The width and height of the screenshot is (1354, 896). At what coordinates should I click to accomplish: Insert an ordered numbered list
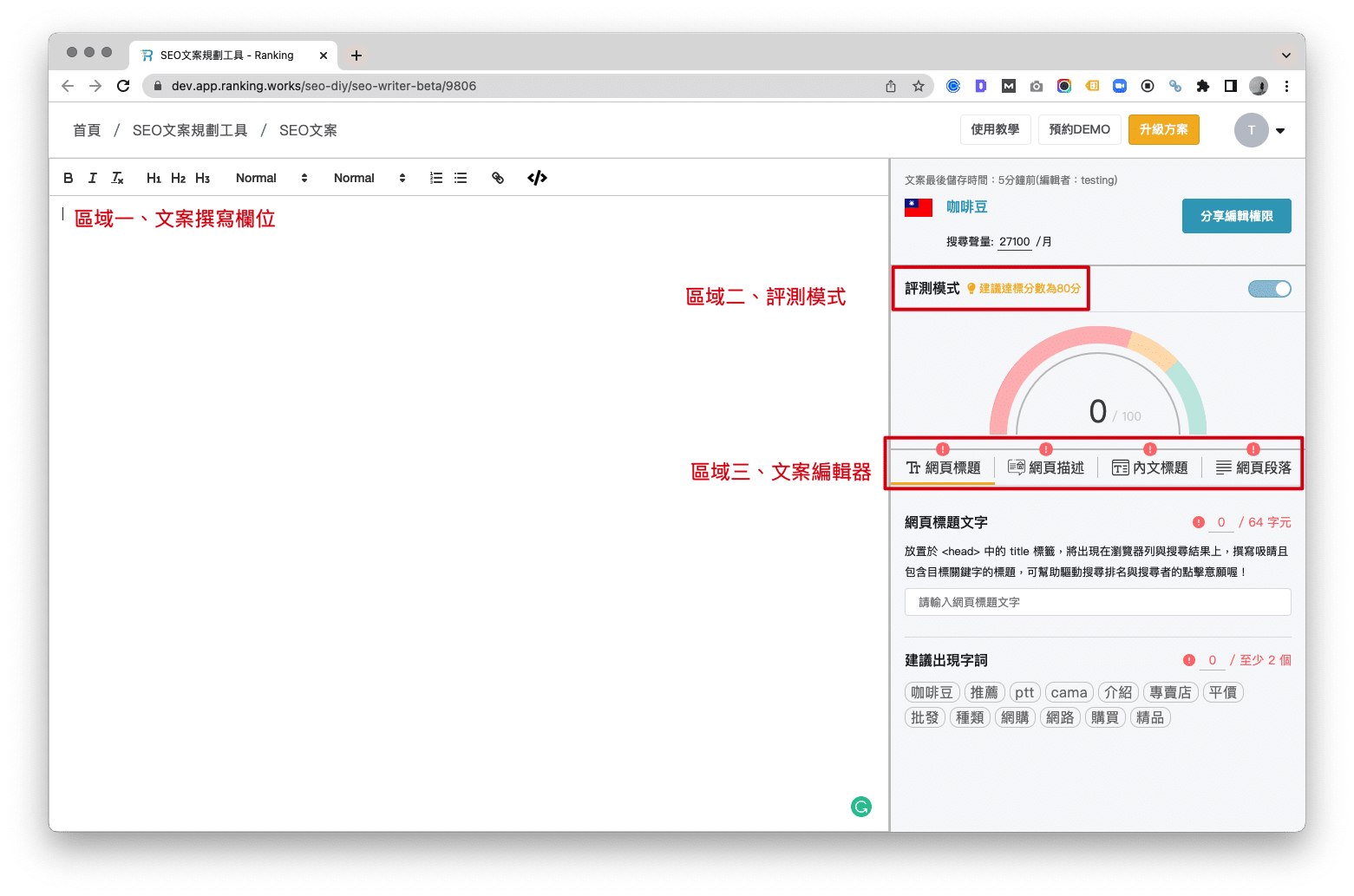[436, 178]
